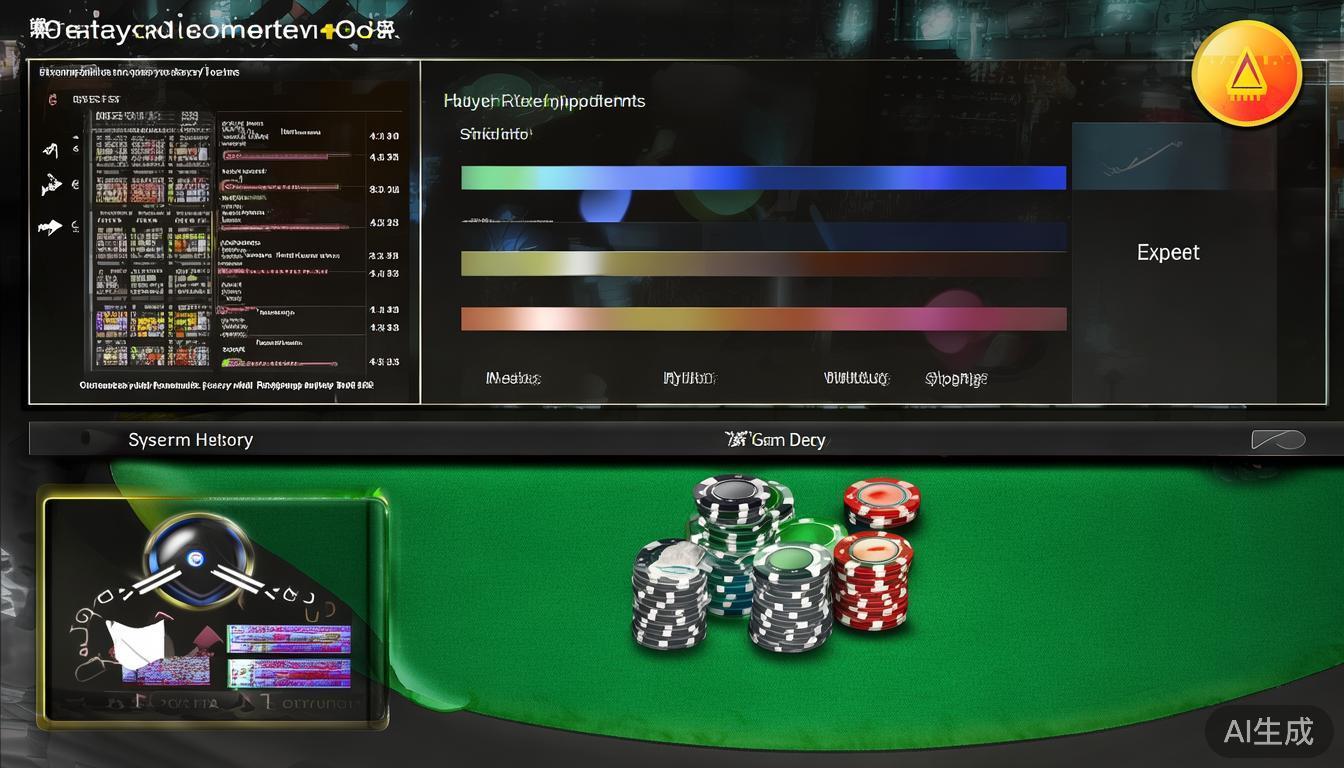Viewport: 1344px width, 768px height.
Task: Toggle the pill-shaped switch in the bar
Action: coord(1278,440)
